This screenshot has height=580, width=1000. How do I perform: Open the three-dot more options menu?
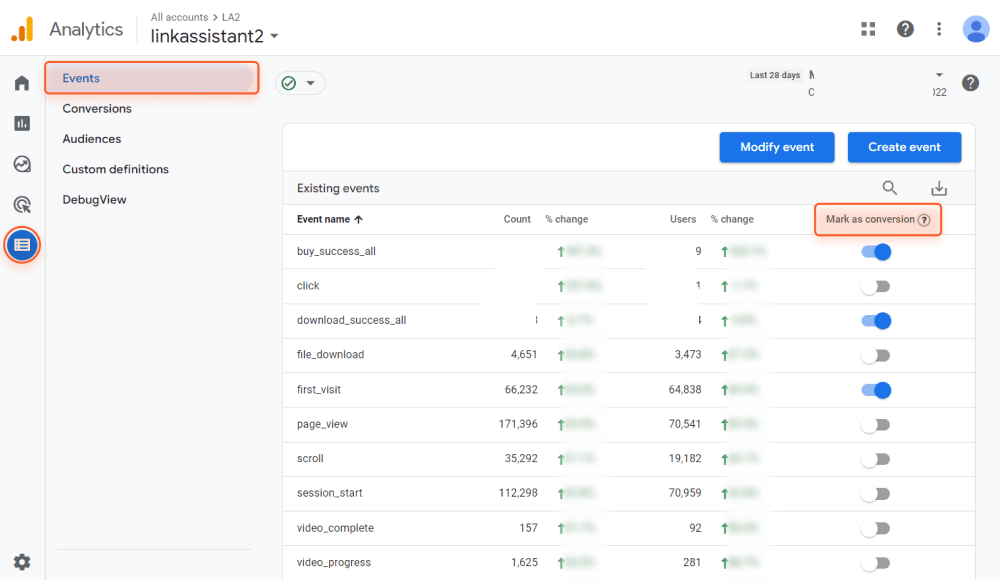pyautogui.click(x=939, y=29)
